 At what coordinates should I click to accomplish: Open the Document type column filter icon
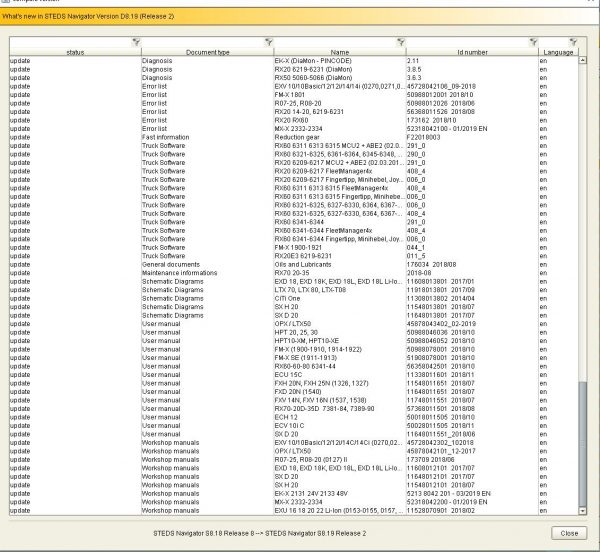(269, 42)
